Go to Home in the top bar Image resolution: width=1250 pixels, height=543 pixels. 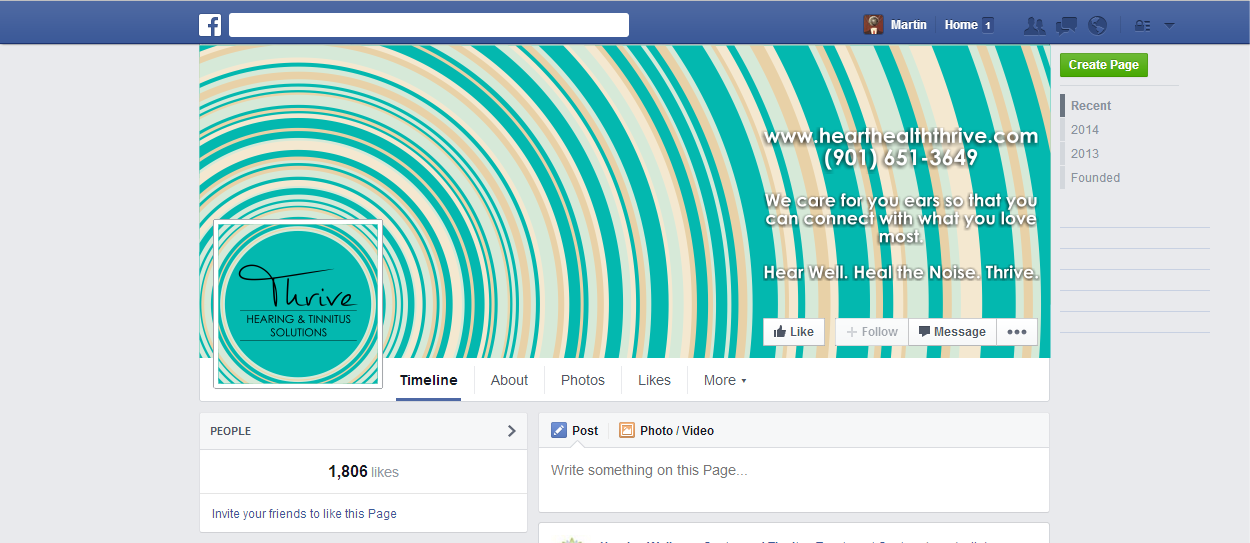[x=961, y=25]
